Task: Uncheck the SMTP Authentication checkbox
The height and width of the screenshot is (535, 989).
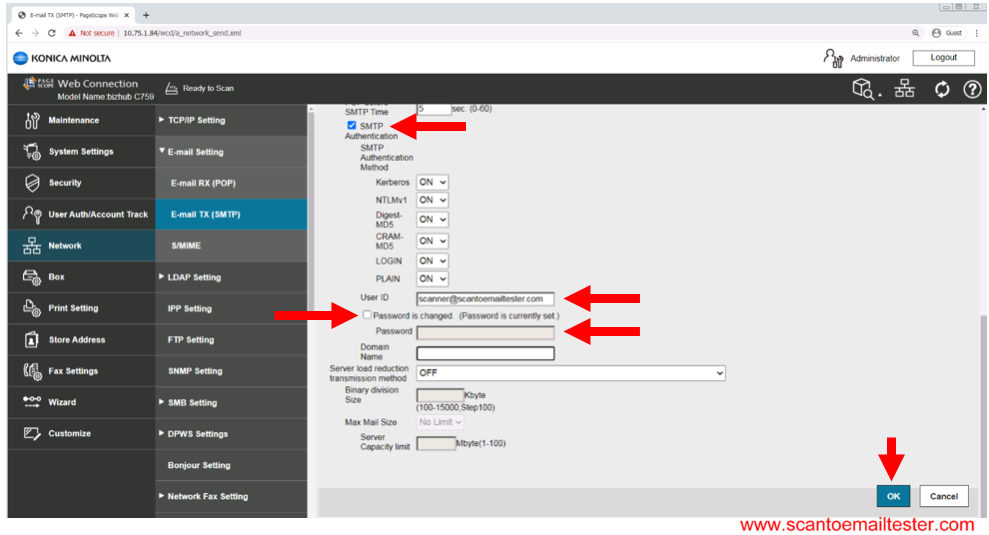Action: pos(352,126)
